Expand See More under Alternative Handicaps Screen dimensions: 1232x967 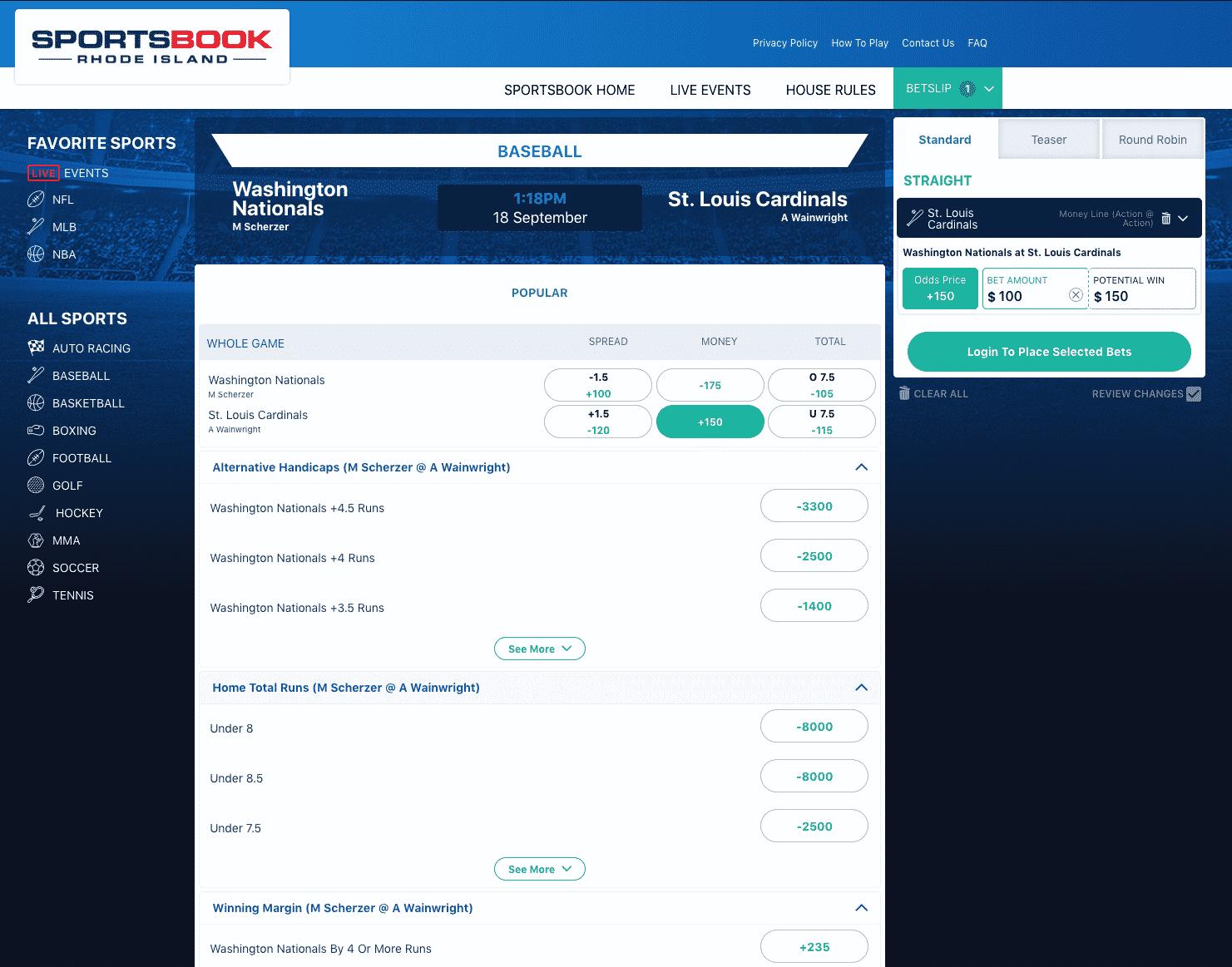pos(540,649)
